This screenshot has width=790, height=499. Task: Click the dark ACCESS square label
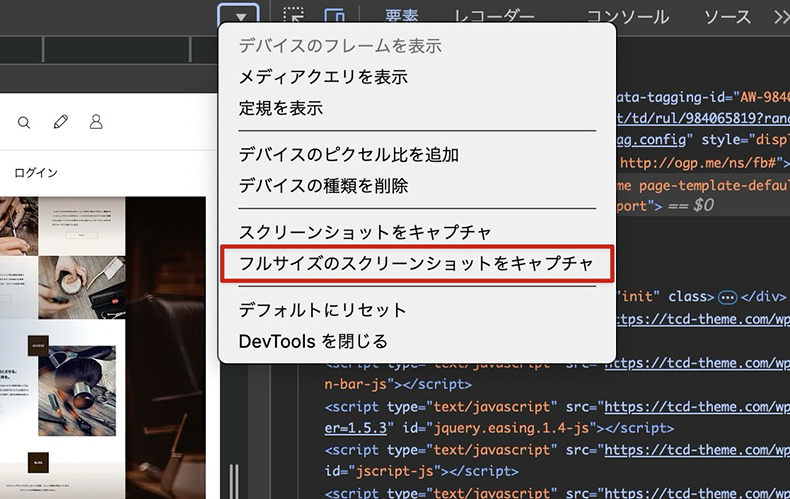[38, 346]
